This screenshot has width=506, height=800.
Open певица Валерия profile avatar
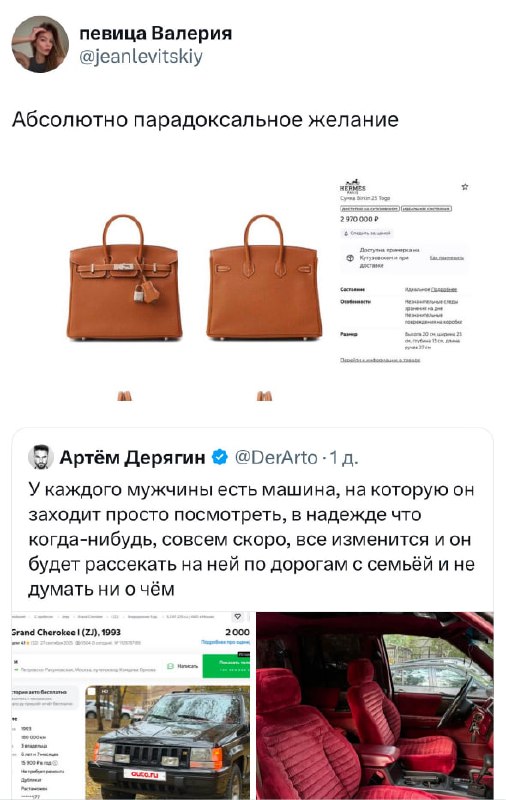pos(40,44)
